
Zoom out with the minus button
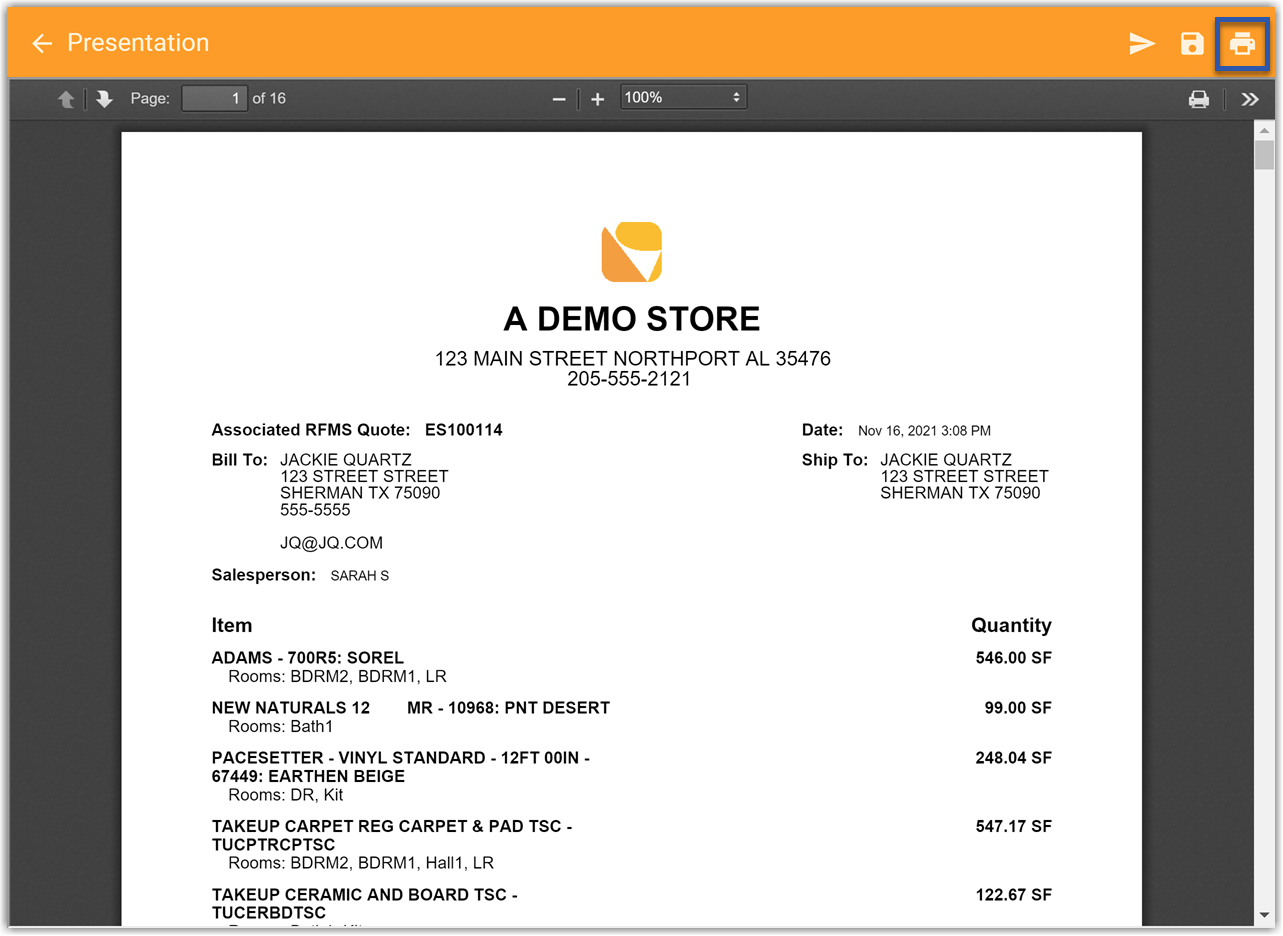(x=559, y=99)
